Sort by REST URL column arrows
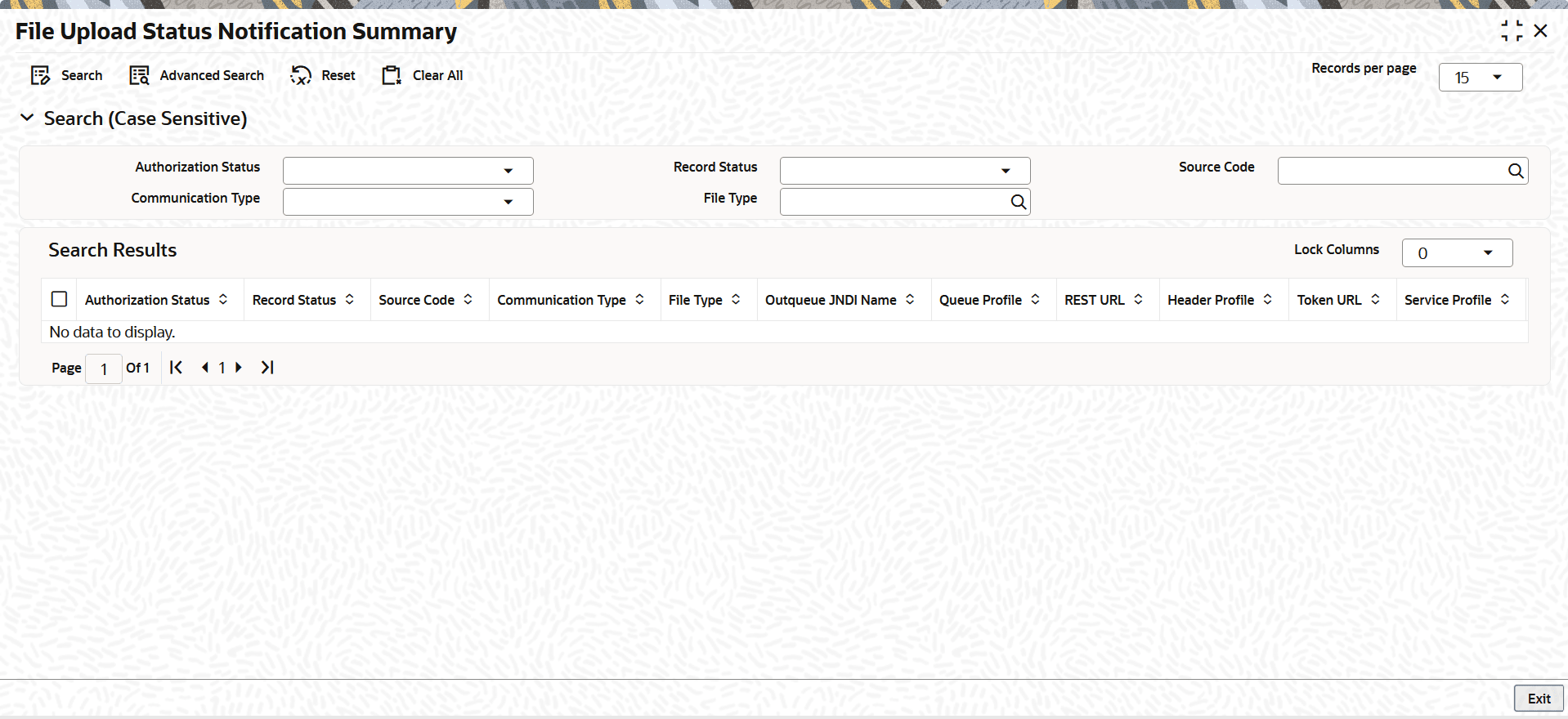Screen dimensions: 1568x719 pos(1139,300)
